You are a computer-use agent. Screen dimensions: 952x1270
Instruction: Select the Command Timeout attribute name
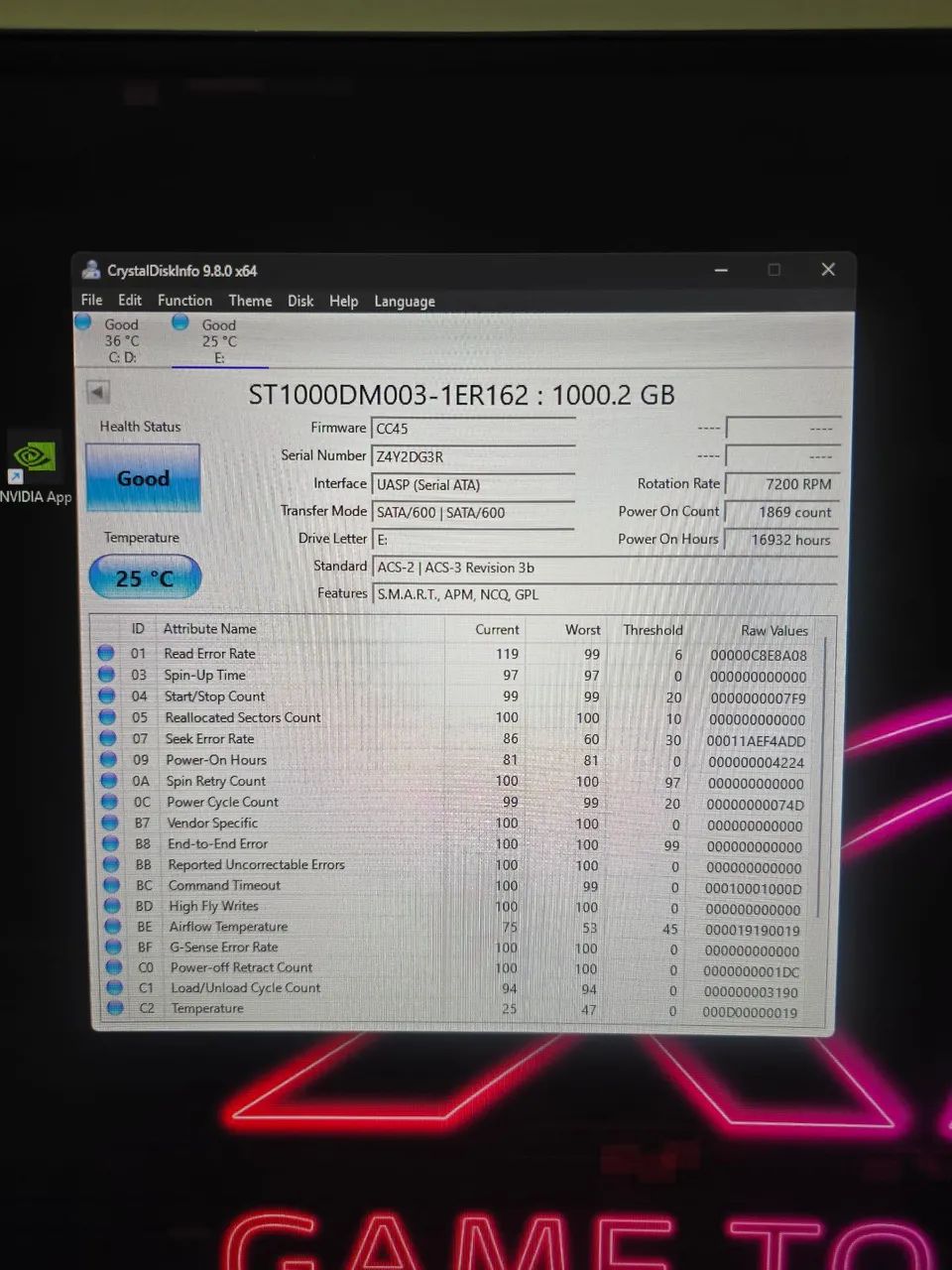pos(224,885)
